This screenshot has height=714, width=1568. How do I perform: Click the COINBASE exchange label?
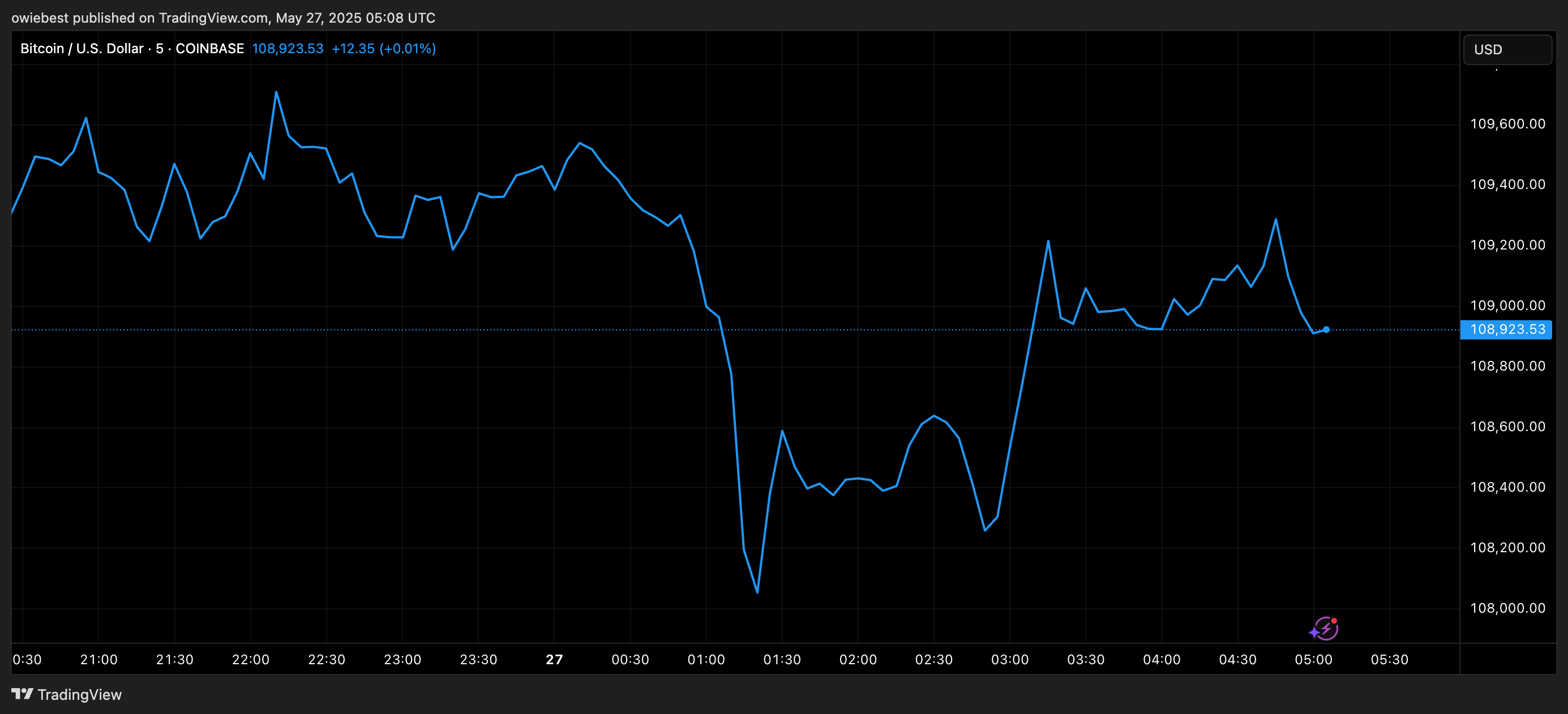click(x=210, y=49)
